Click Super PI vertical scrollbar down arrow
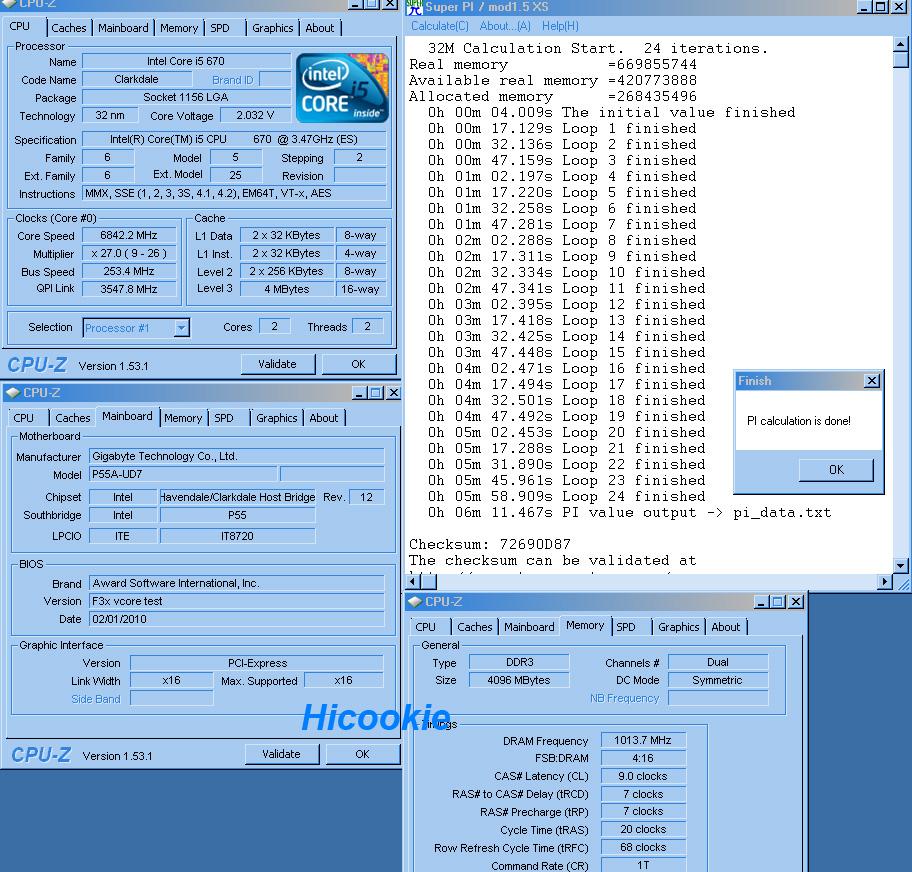 click(900, 565)
